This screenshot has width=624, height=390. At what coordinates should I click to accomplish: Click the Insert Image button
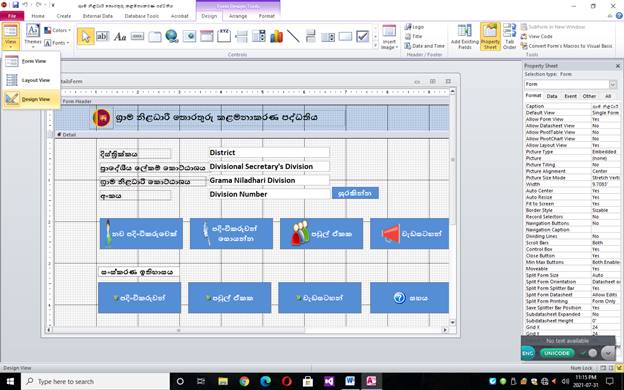(389, 37)
